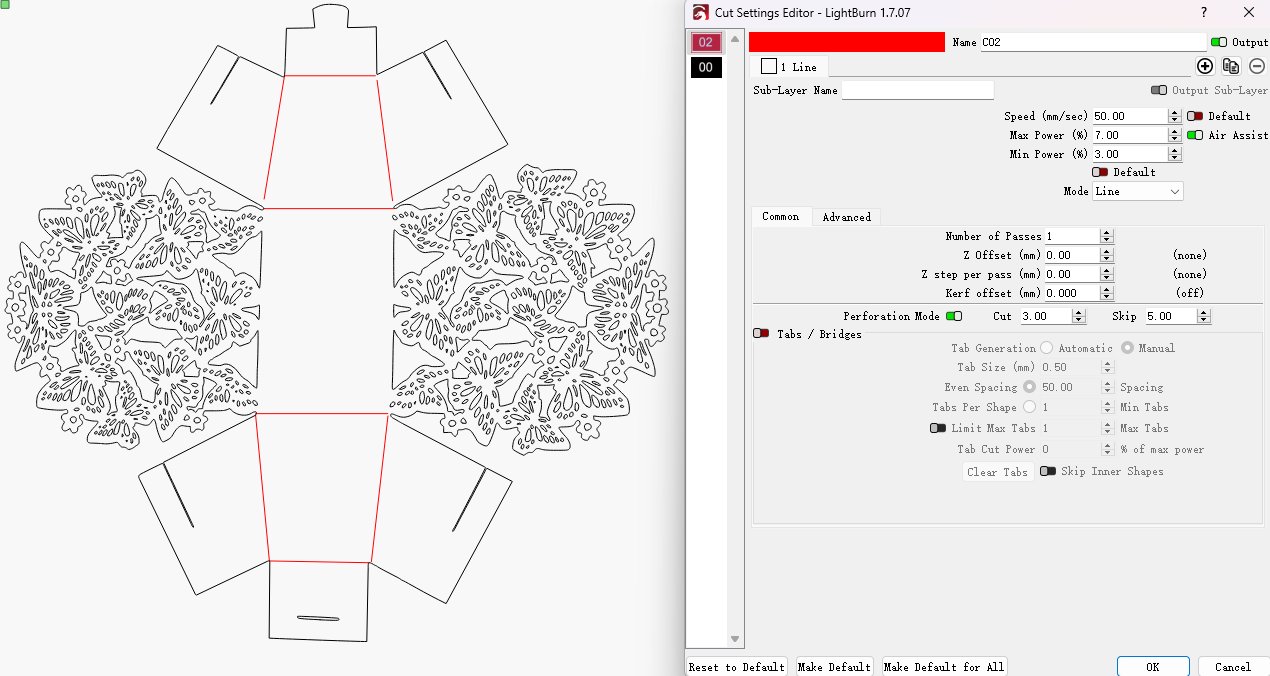Viewport: 1270px width, 676px height.
Task: Close the Cut Settings Editor window
Action: pos(1248,12)
